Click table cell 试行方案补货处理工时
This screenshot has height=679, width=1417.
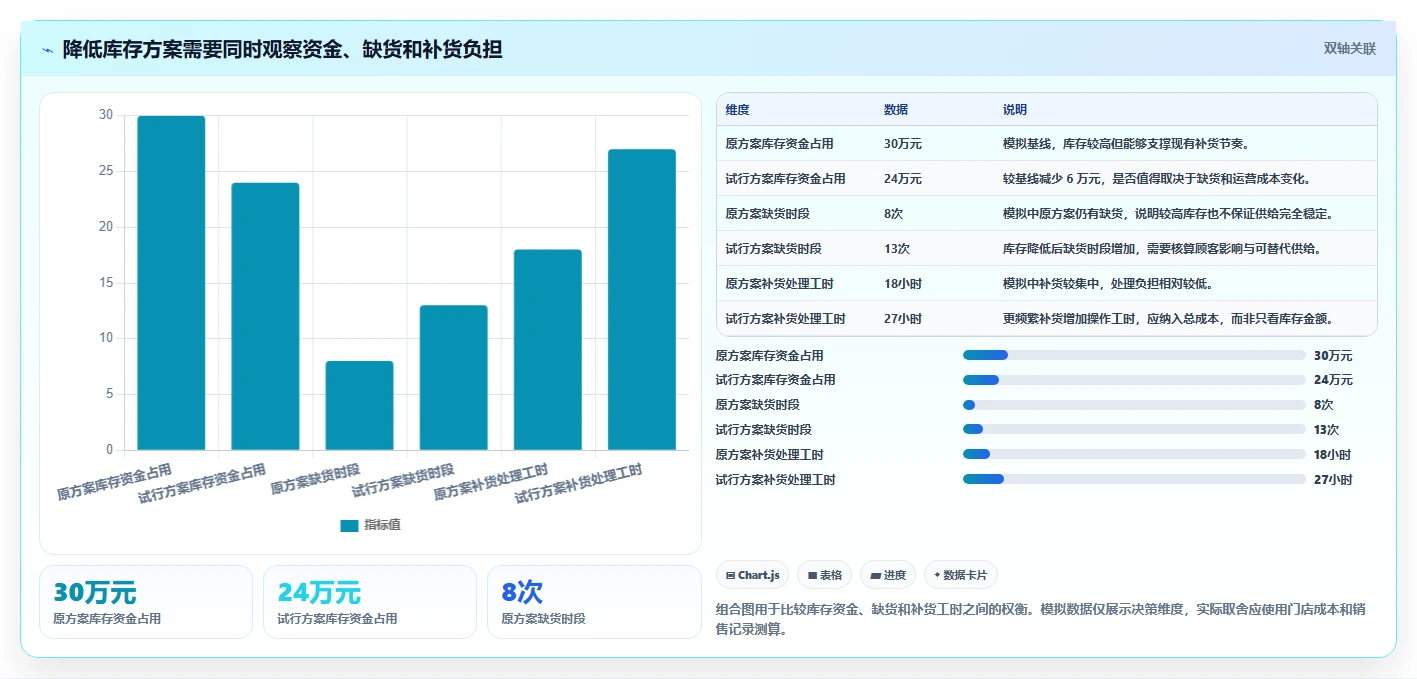[786, 319]
